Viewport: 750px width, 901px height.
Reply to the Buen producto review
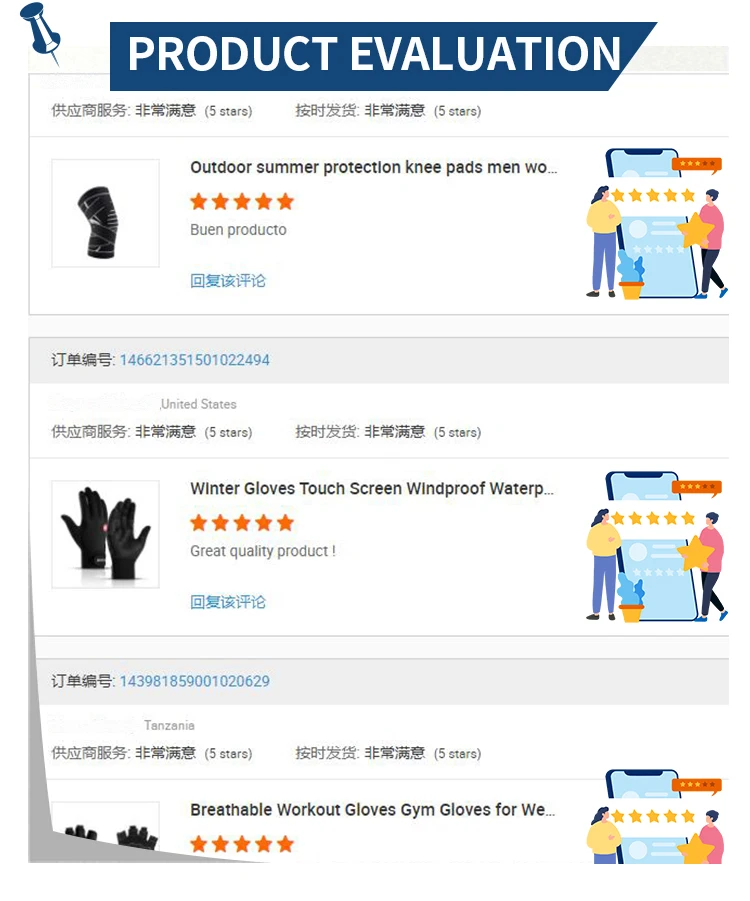(x=228, y=280)
